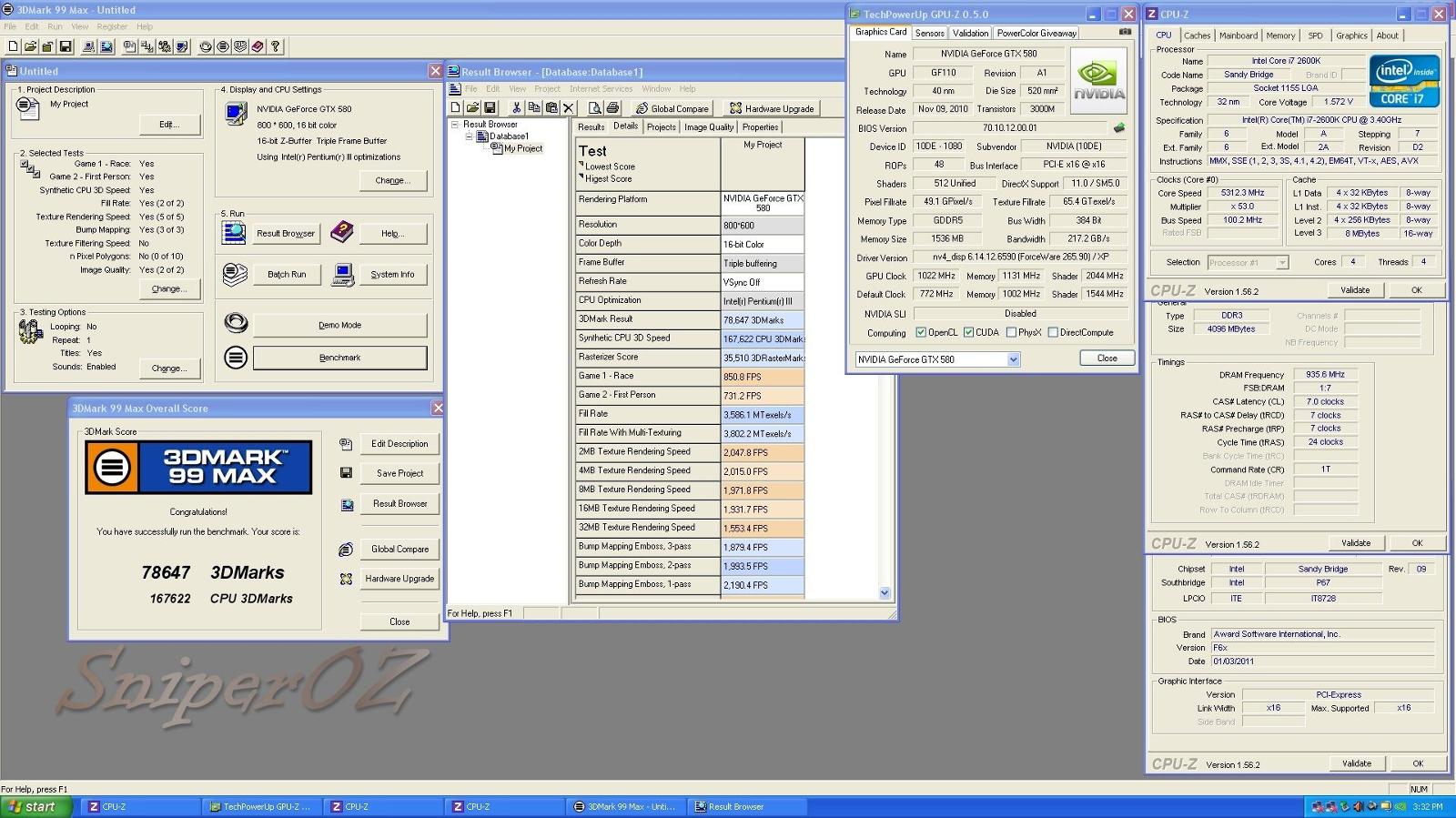Viewport: 1456px width, 818px height.
Task: Click GPU-Z BIOS save chip icon
Action: [x=1119, y=128]
